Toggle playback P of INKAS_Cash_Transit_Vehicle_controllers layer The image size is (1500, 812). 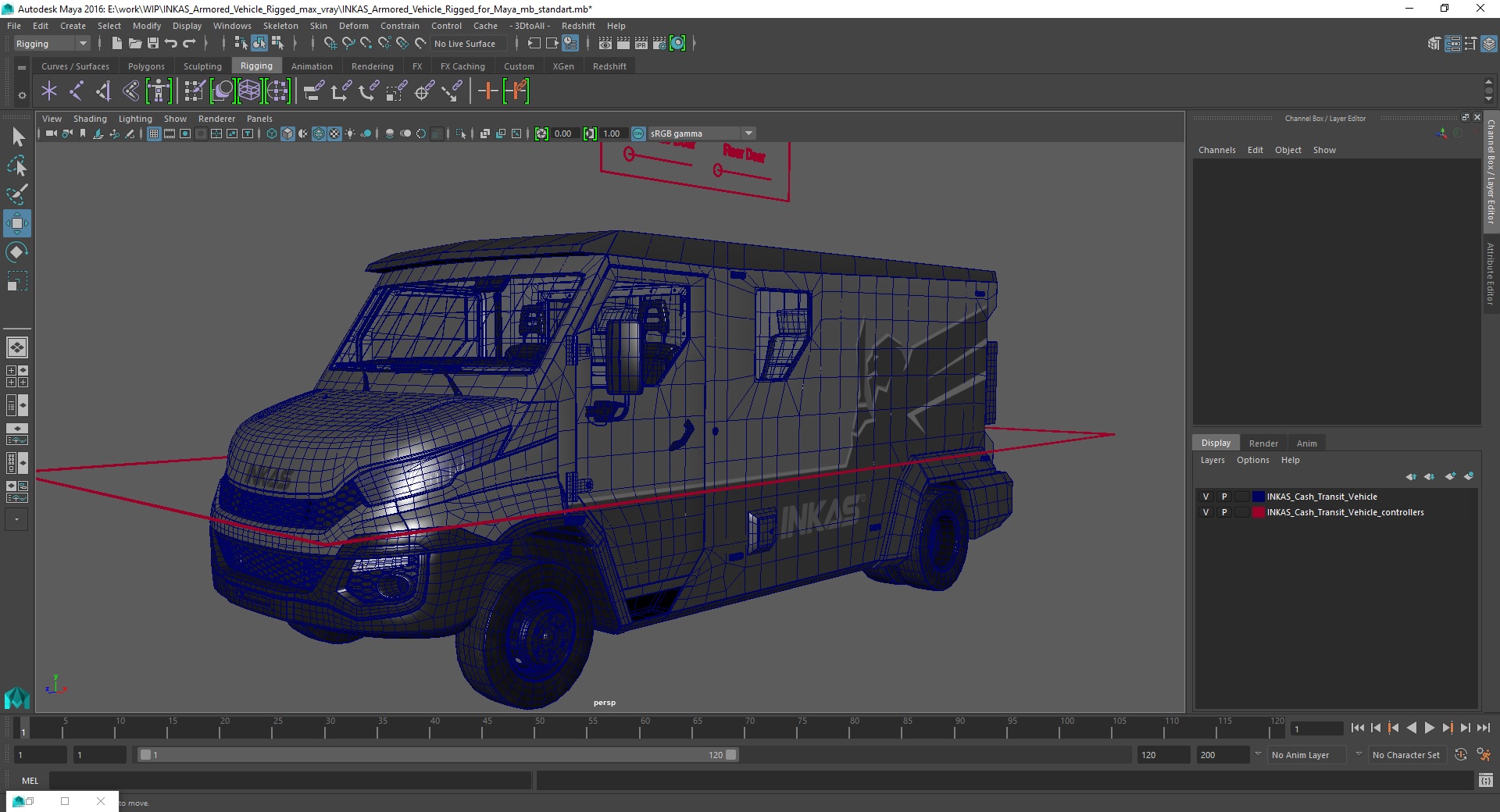pyautogui.click(x=1224, y=512)
